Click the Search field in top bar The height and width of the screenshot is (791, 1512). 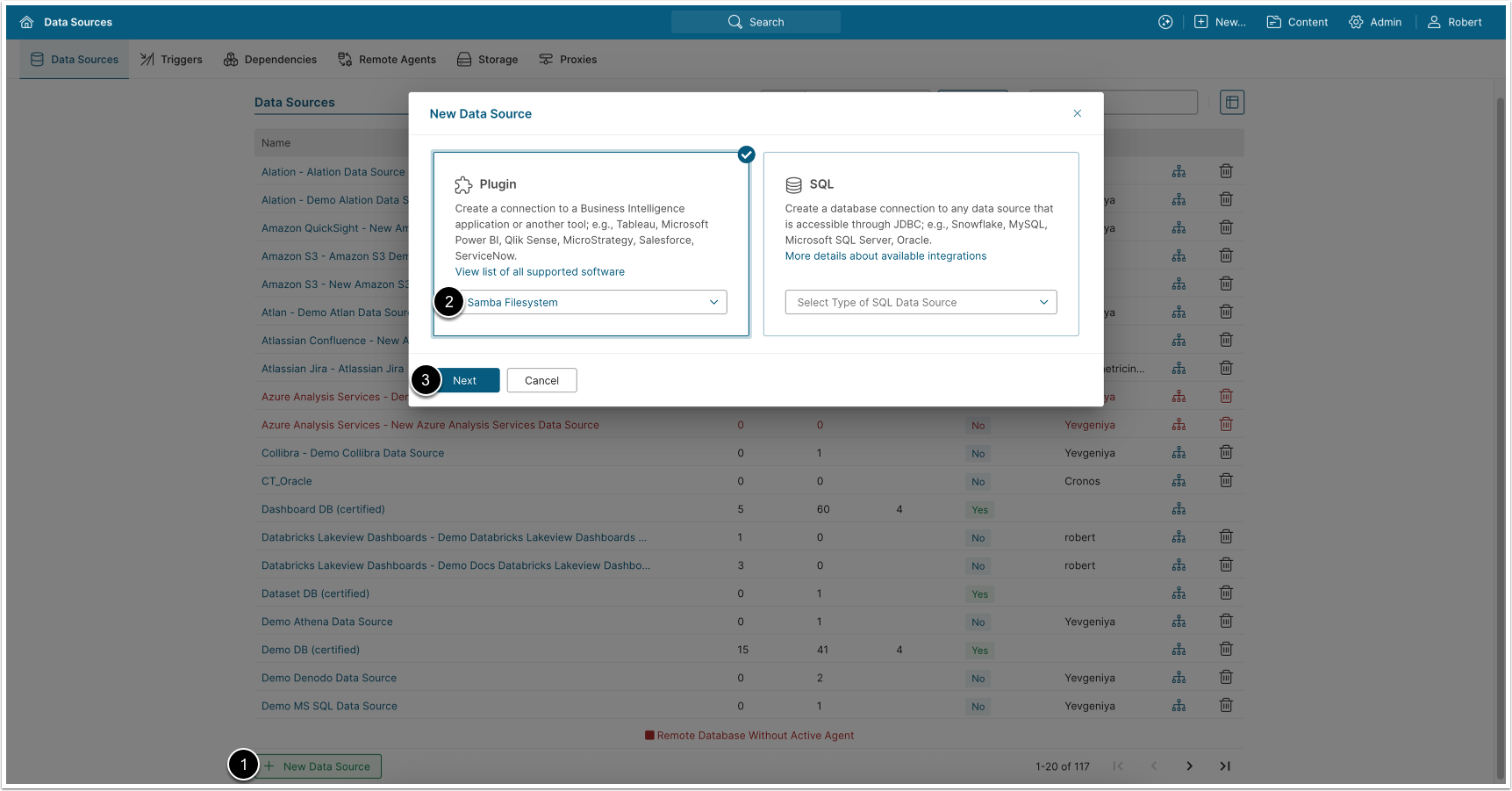[756, 22]
